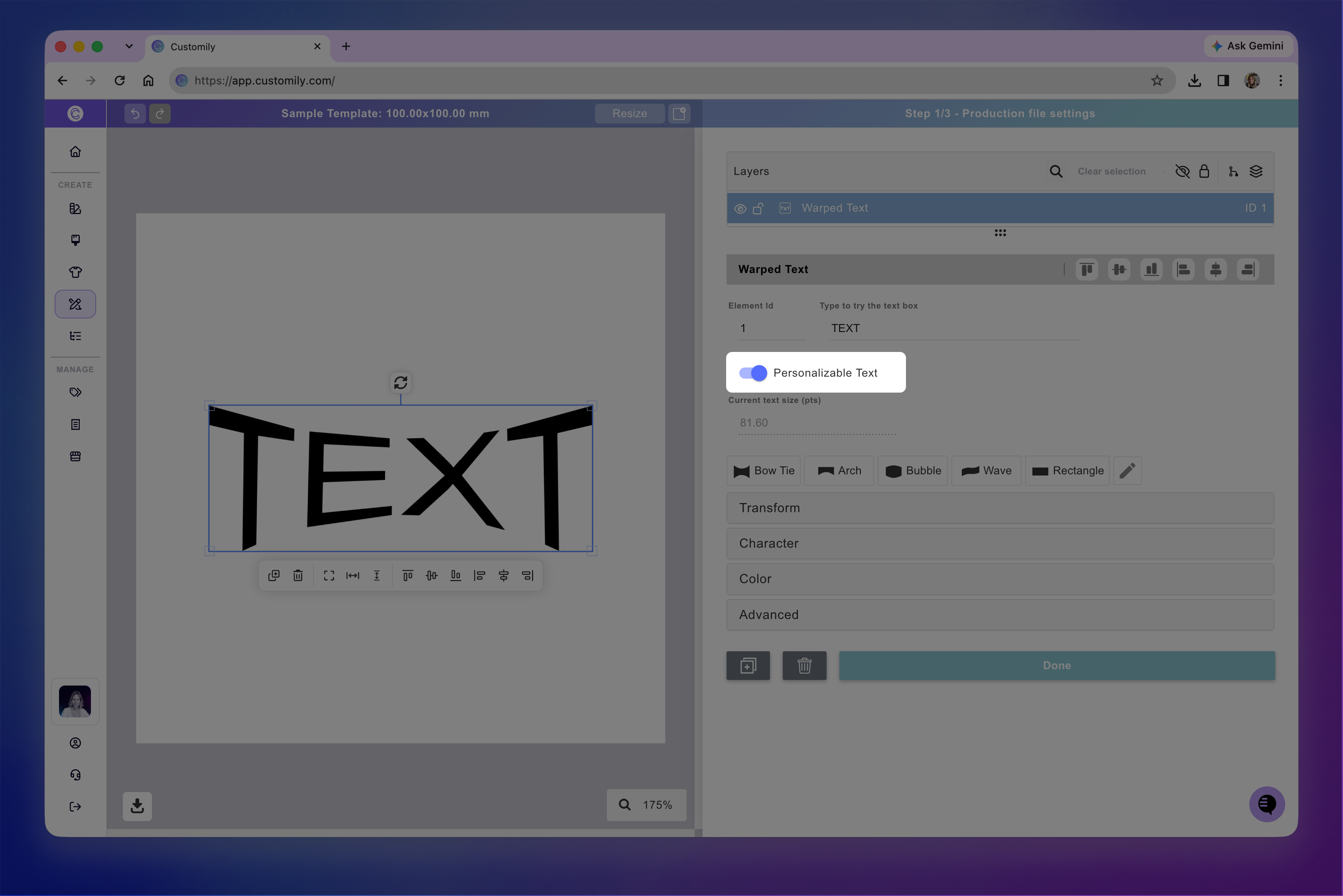Expand the Advanced section
Screen dimensions: 1343x896
pos(1000,615)
